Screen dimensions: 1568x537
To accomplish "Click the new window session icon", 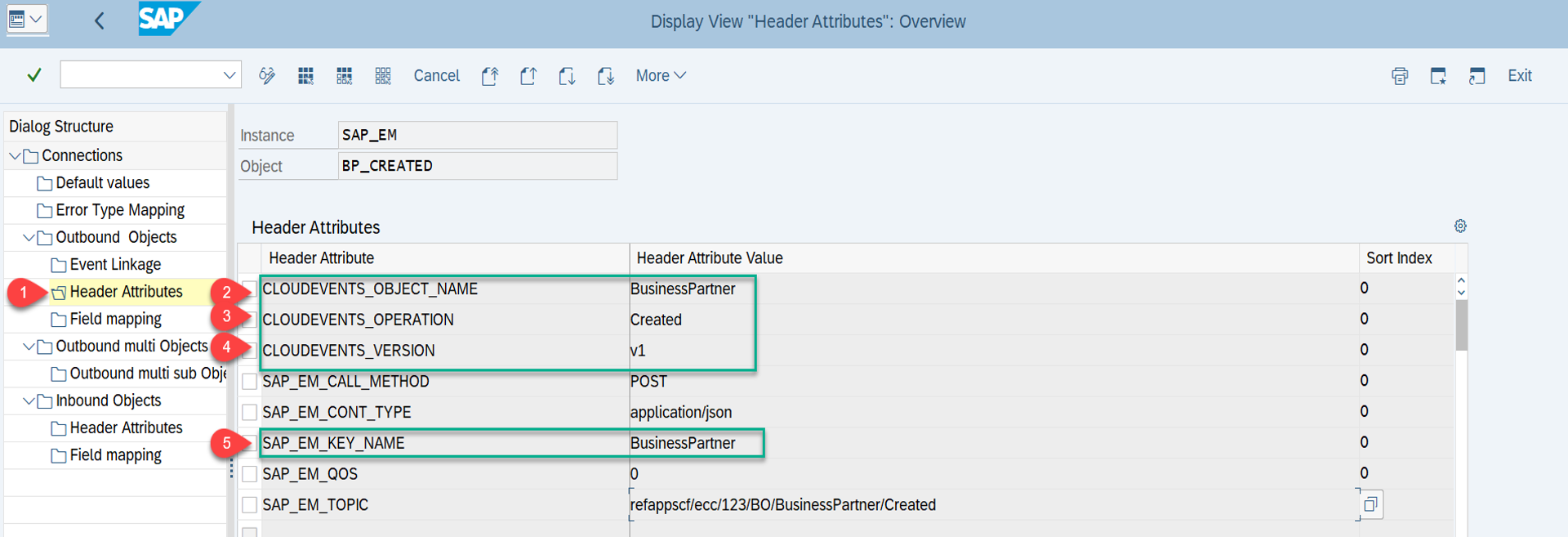I will pyautogui.click(x=1438, y=76).
